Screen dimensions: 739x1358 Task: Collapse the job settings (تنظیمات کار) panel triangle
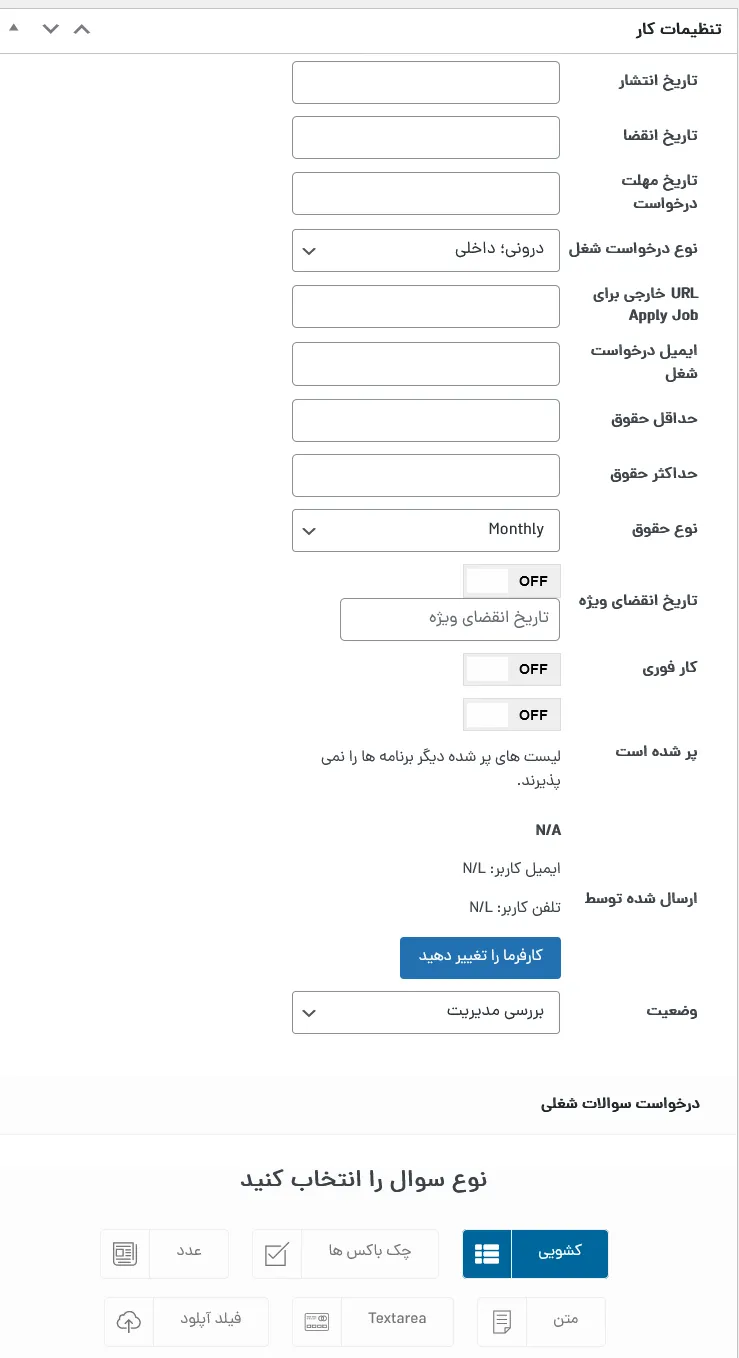coord(13,28)
